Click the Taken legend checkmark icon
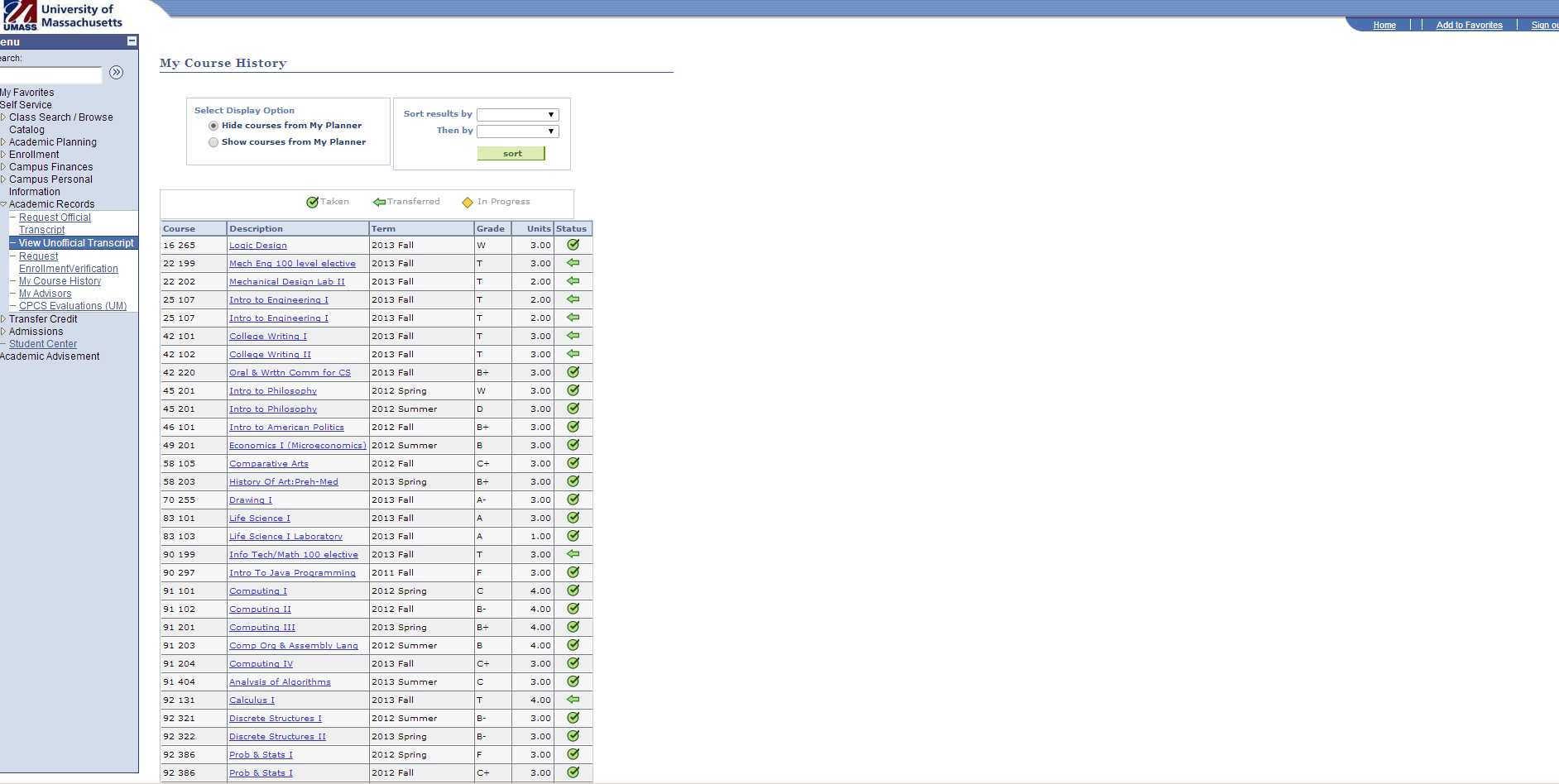The image size is (1559, 784). click(x=312, y=202)
